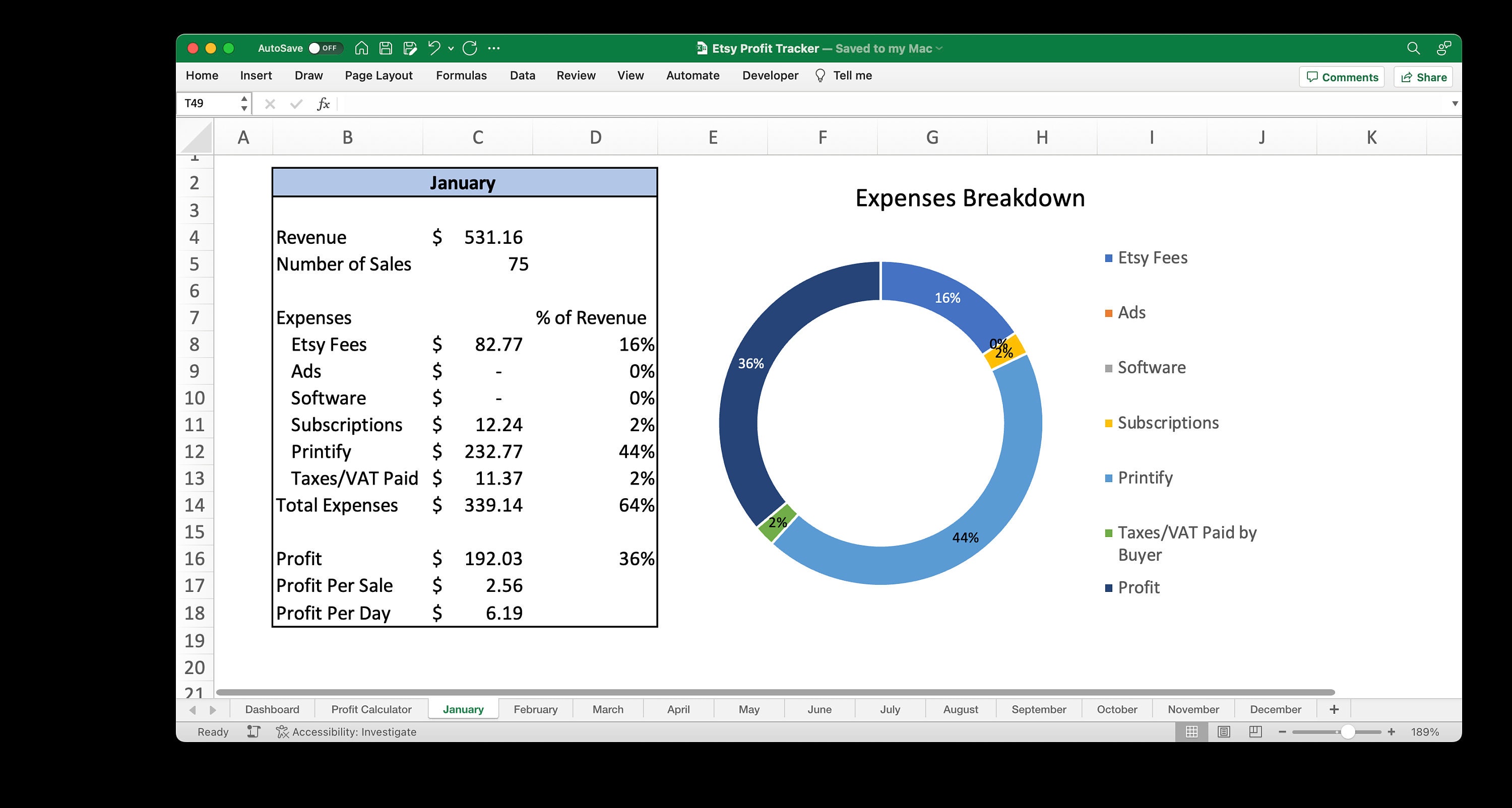Open the undo history dropdown arrow

pyautogui.click(x=450, y=48)
